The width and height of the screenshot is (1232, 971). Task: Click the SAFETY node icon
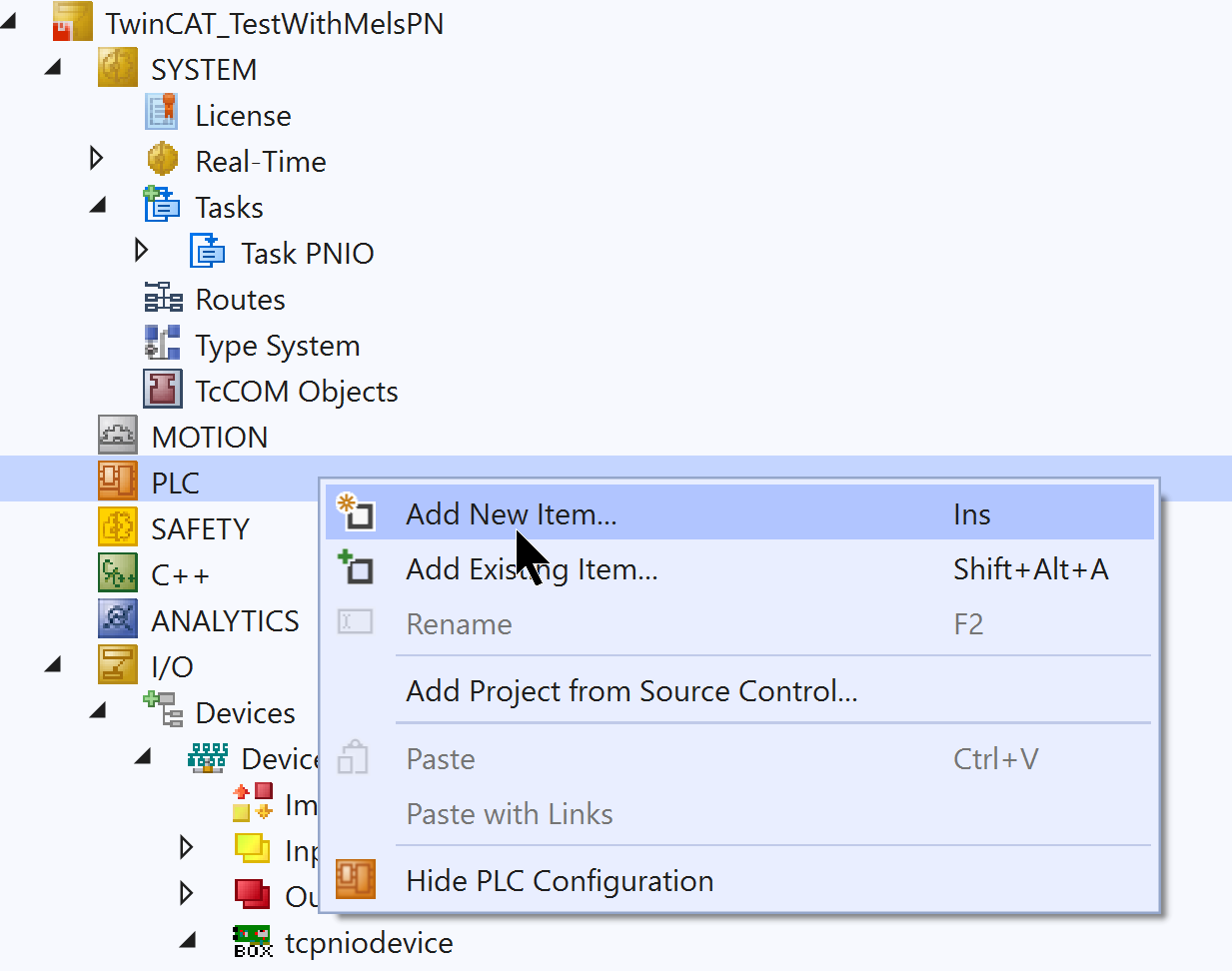[118, 527]
